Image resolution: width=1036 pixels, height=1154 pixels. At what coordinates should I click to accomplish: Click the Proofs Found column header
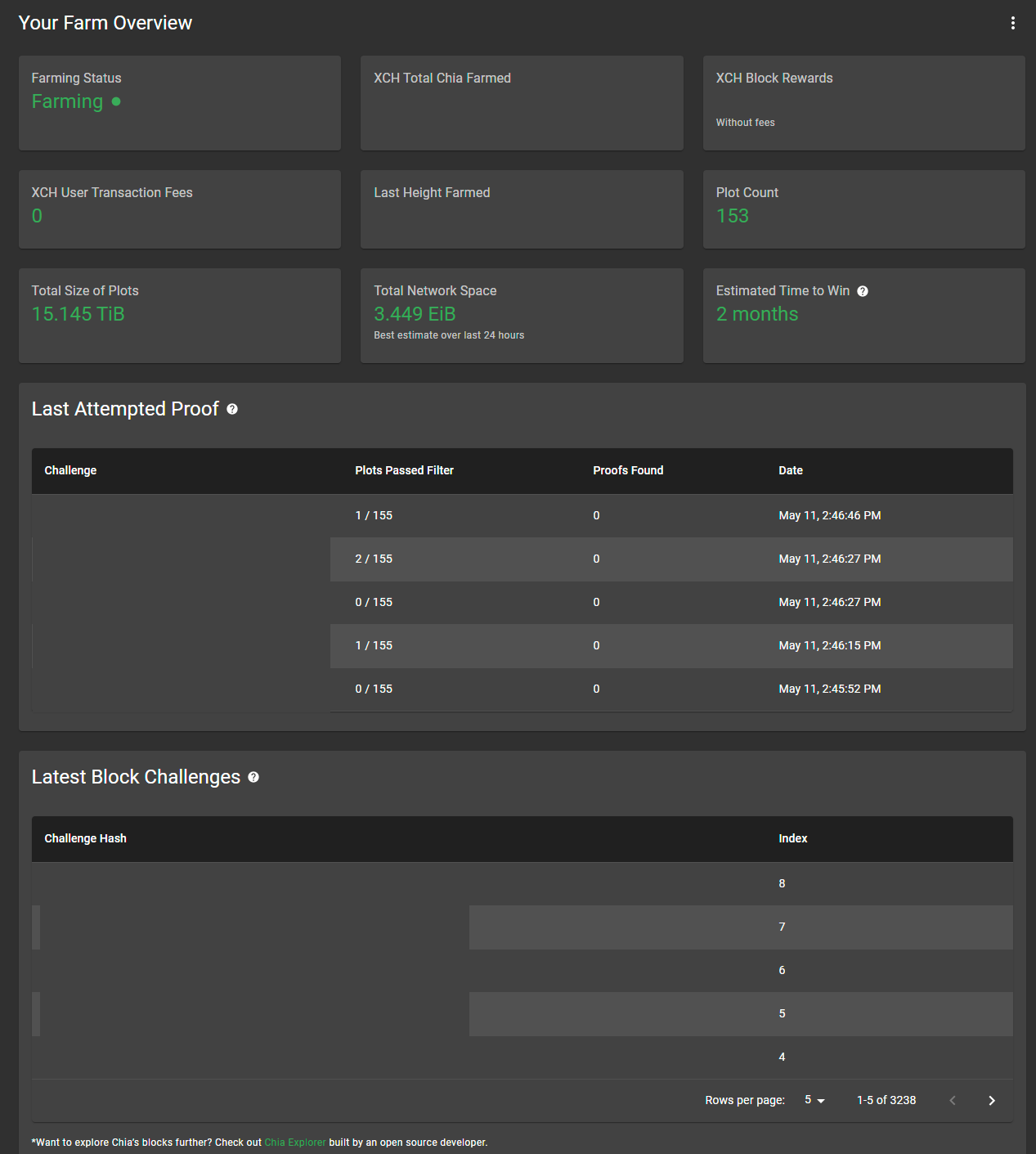[x=628, y=470]
